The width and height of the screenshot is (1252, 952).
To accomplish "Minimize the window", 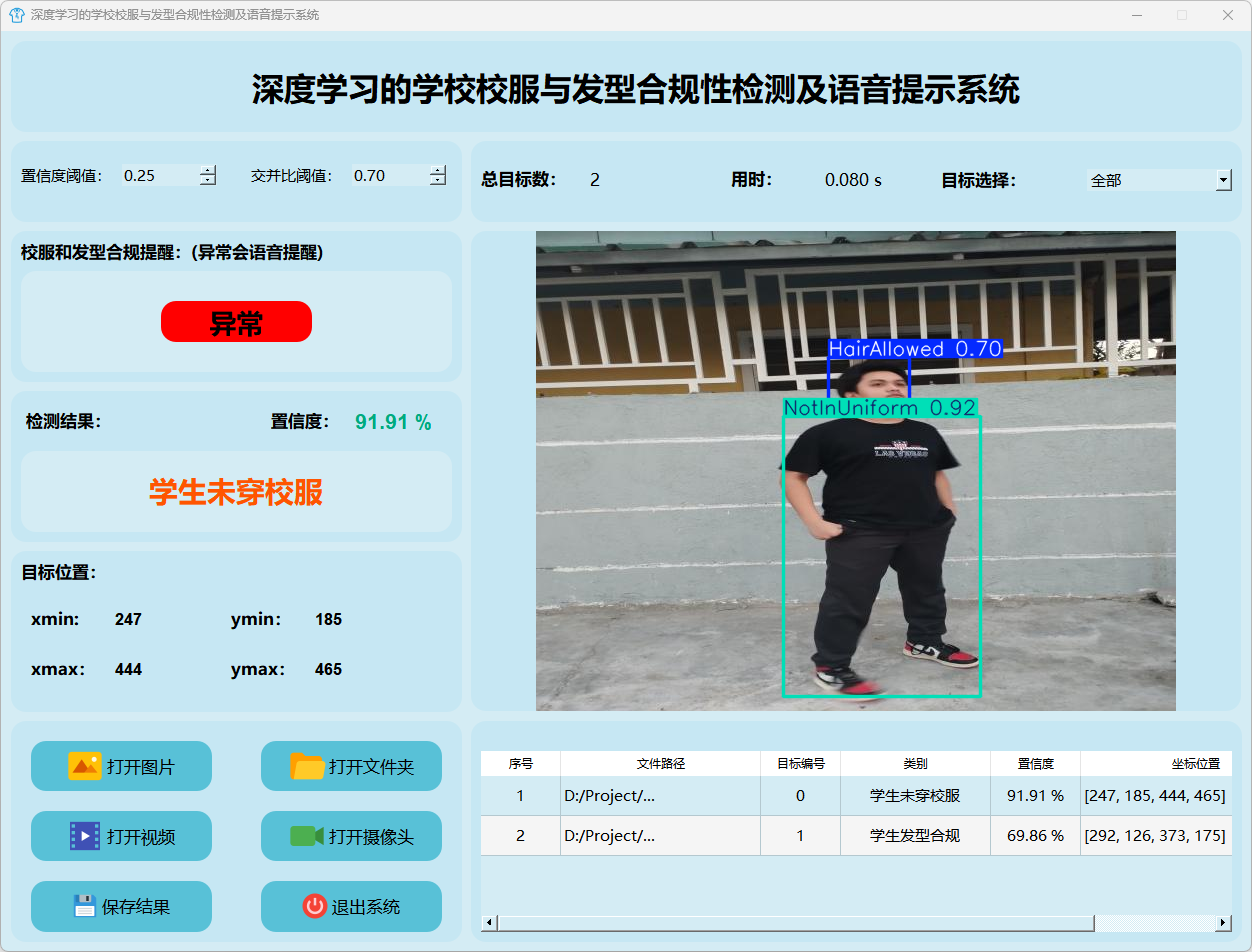I will 1137,15.
